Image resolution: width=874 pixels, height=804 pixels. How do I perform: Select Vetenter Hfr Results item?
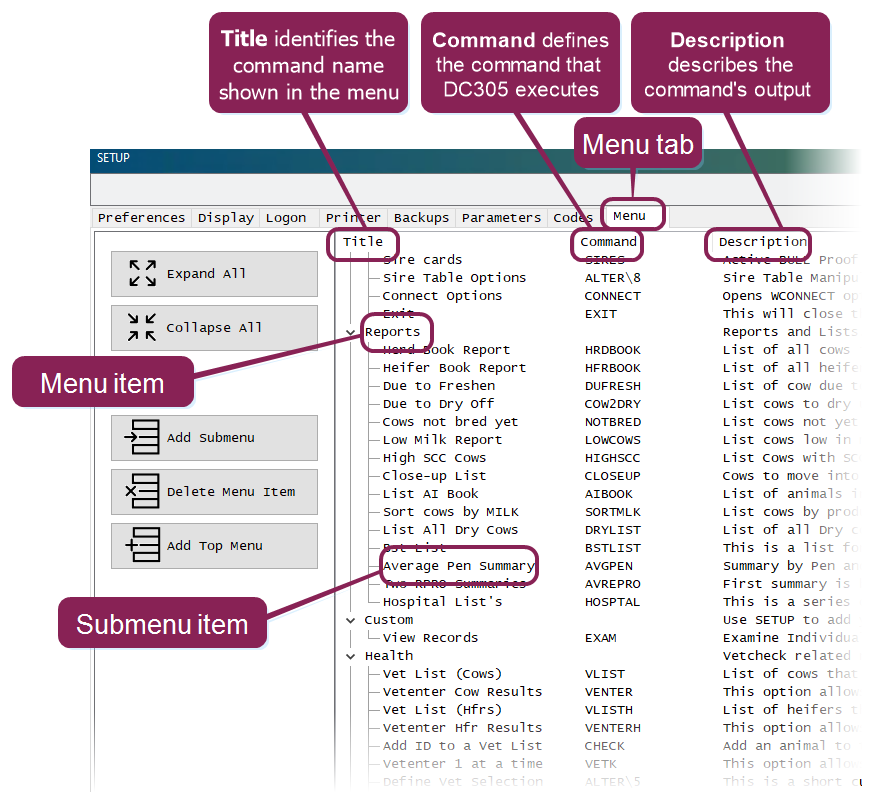pos(462,728)
